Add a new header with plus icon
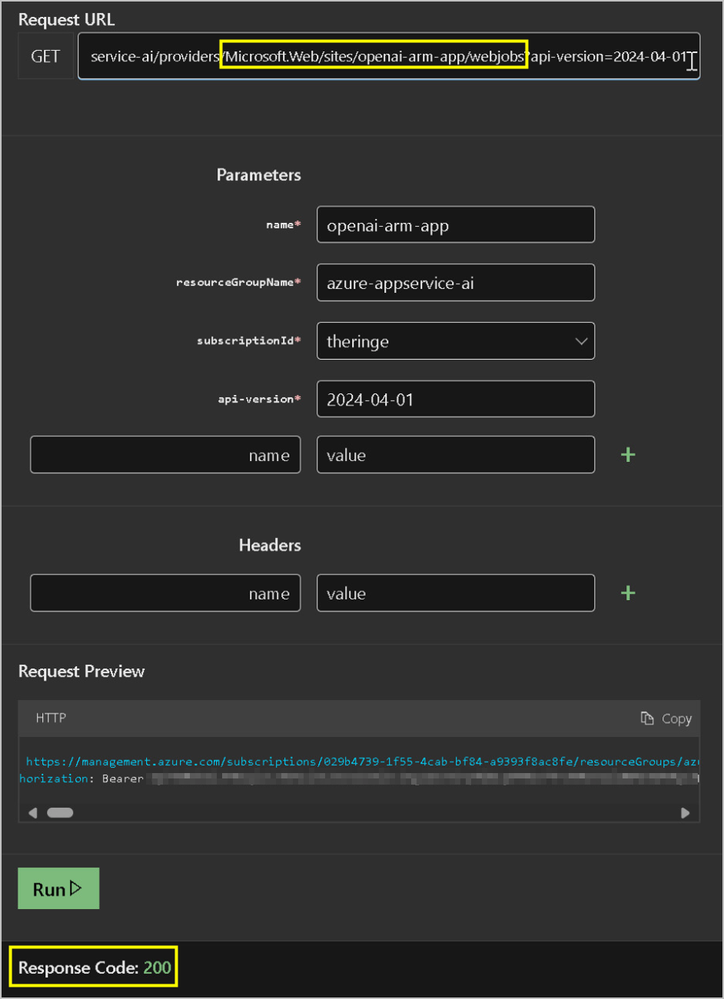The height and width of the screenshot is (999, 724). pos(628,593)
